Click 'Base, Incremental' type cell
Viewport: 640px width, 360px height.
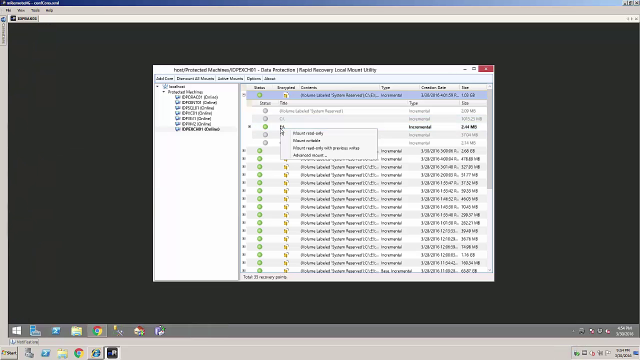tap(396, 271)
